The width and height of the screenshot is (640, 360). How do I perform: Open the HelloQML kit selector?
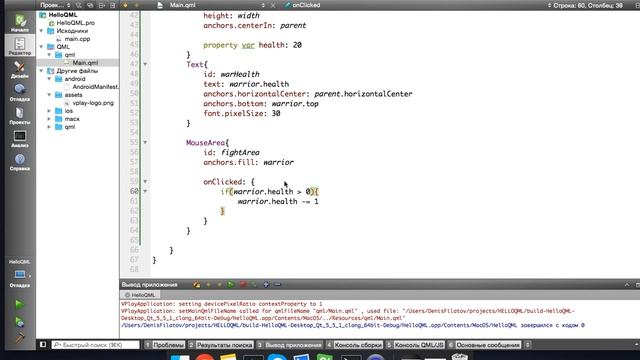click(20, 273)
